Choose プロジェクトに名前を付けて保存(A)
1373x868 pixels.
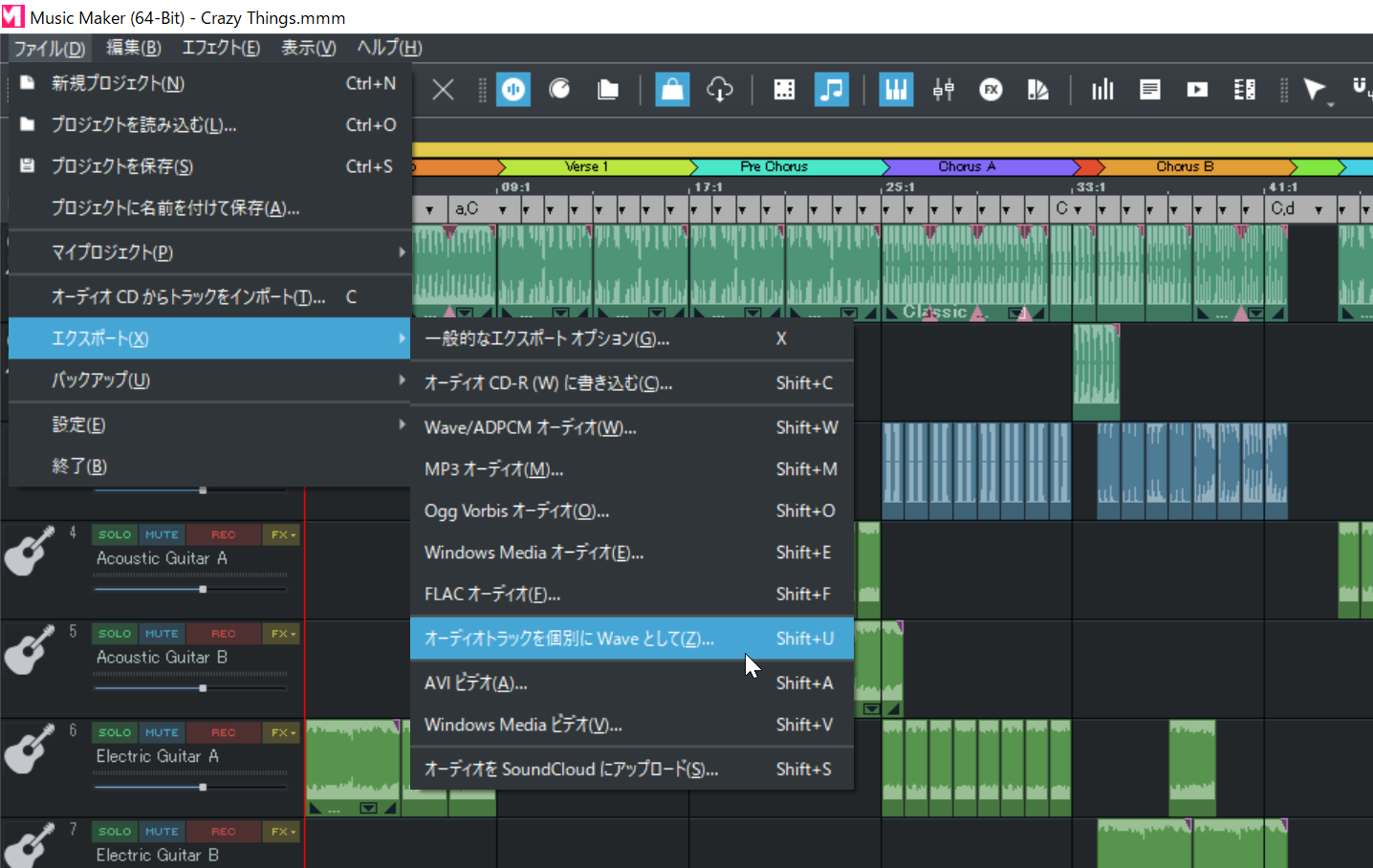(209, 207)
